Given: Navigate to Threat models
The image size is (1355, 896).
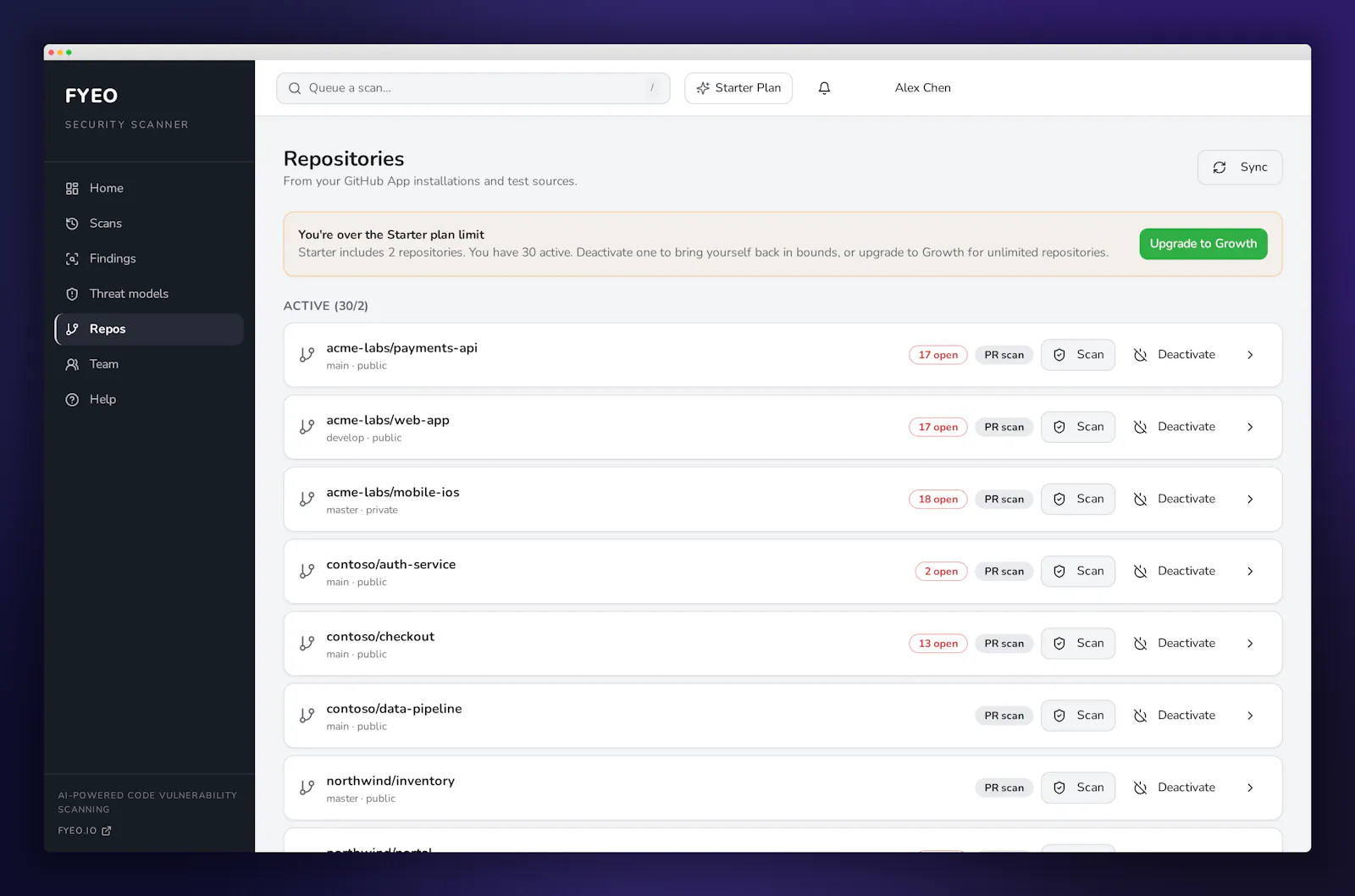Looking at the screenshot, I should 149,294.
